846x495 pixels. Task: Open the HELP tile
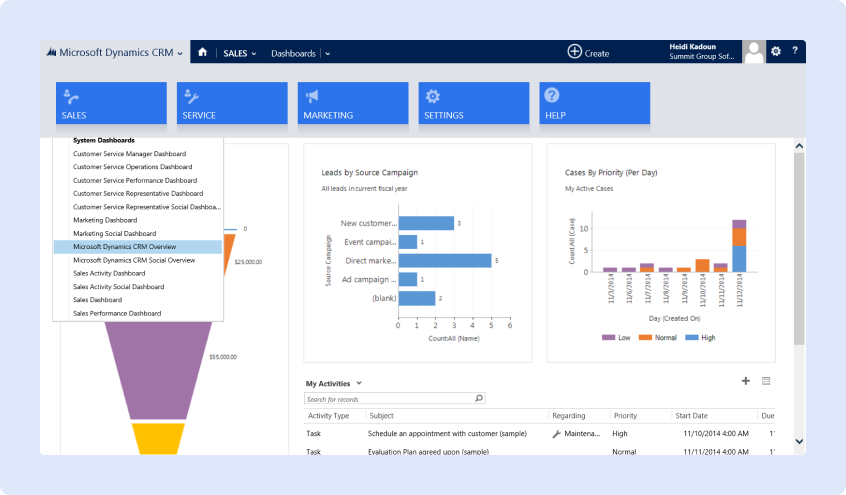[595, 103]
